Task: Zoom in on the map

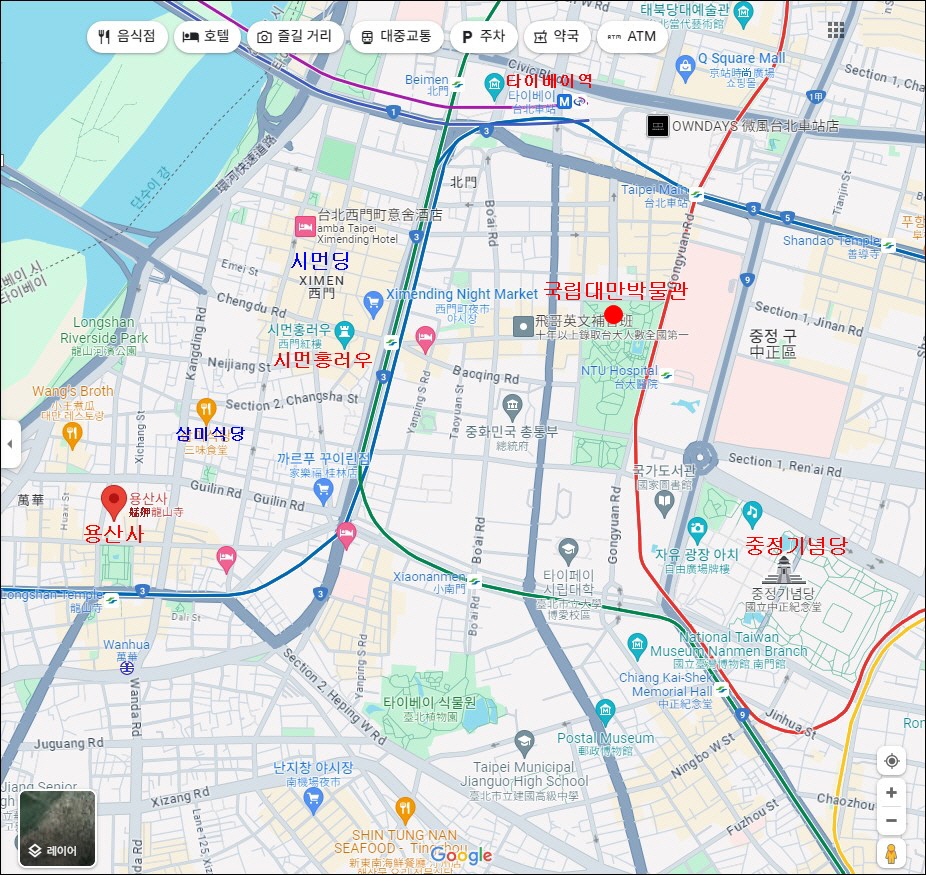Action: coord(891,793)
